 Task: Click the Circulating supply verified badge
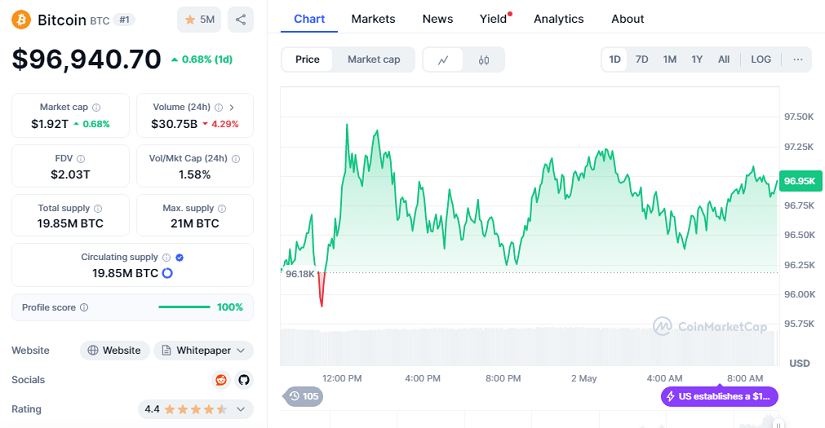(x=179, y=257)
